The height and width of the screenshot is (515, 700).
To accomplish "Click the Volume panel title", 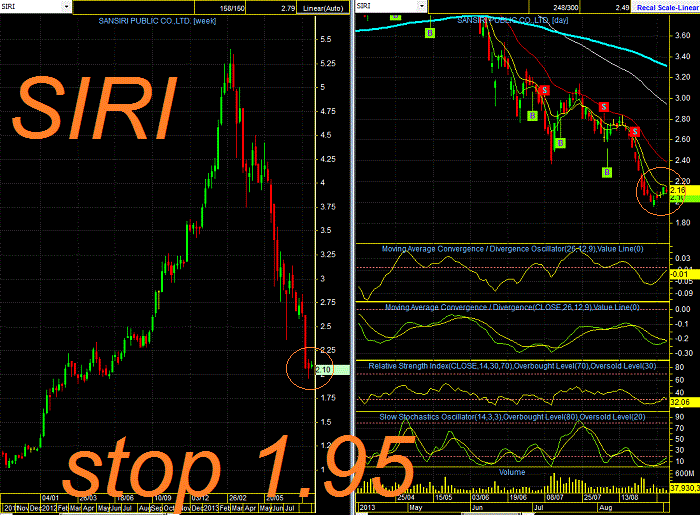I will (x=512, y=472).
